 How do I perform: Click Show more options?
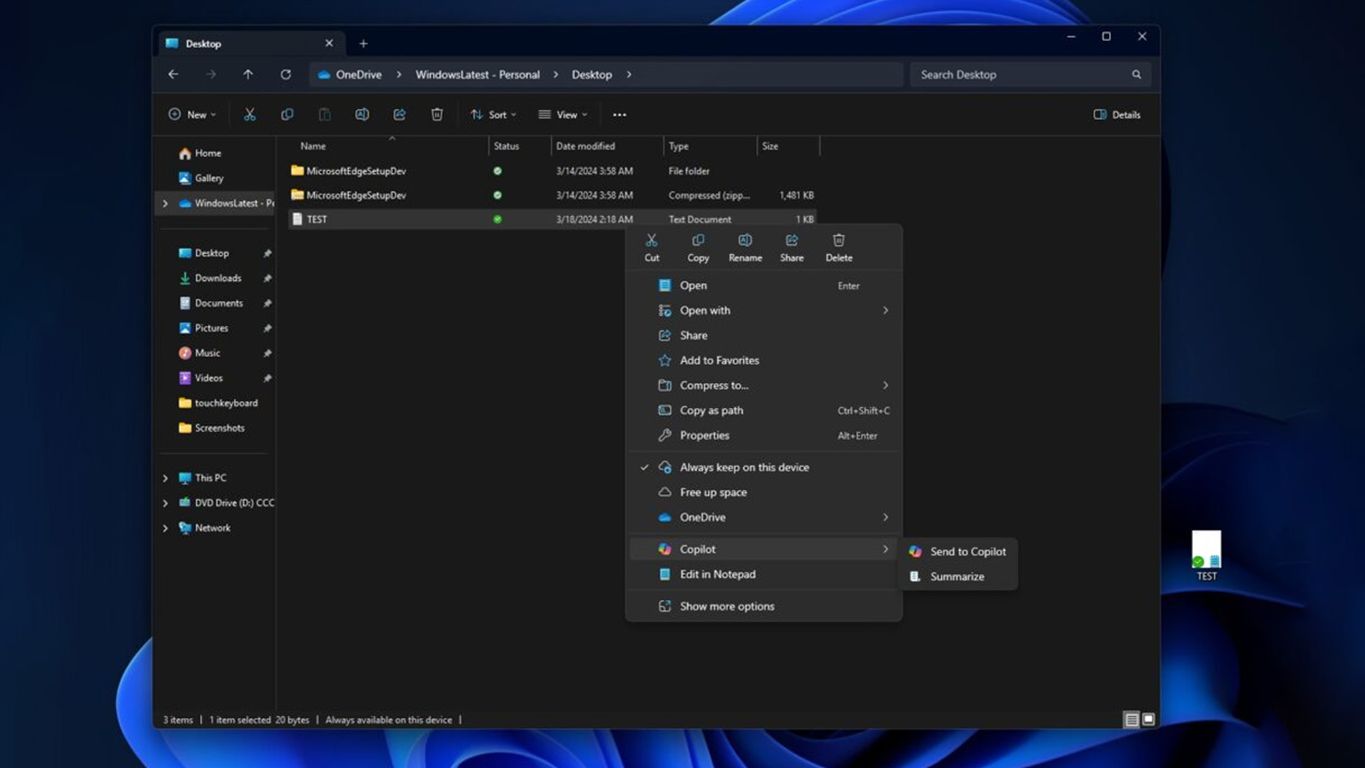click(x=726, y=606)
